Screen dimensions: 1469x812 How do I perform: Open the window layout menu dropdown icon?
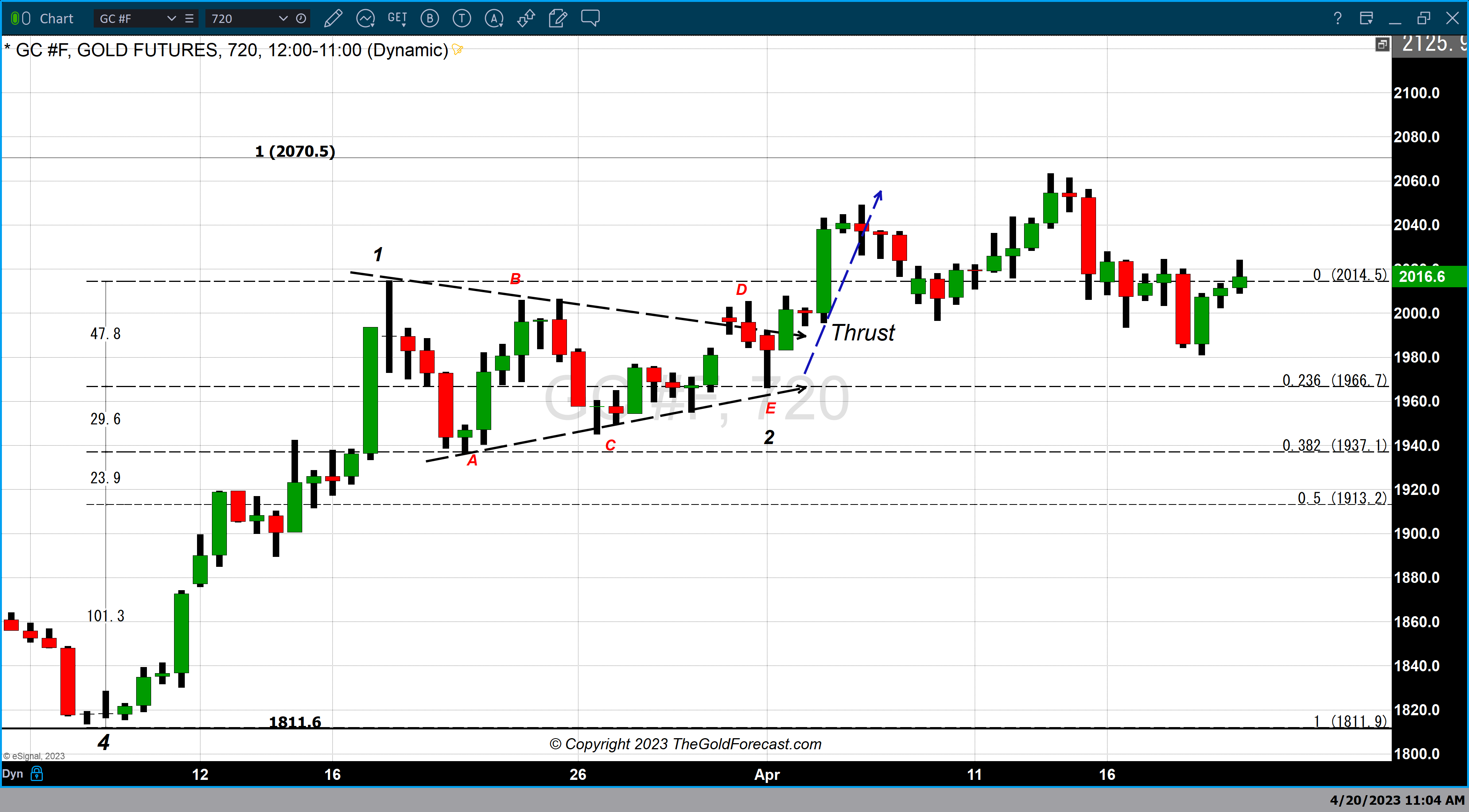[1366, 18]
